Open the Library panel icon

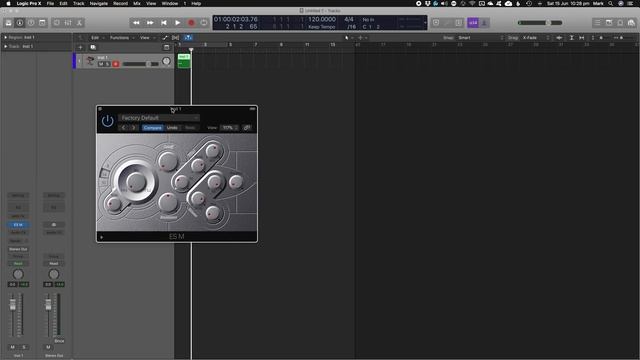[x=8, y=23]
